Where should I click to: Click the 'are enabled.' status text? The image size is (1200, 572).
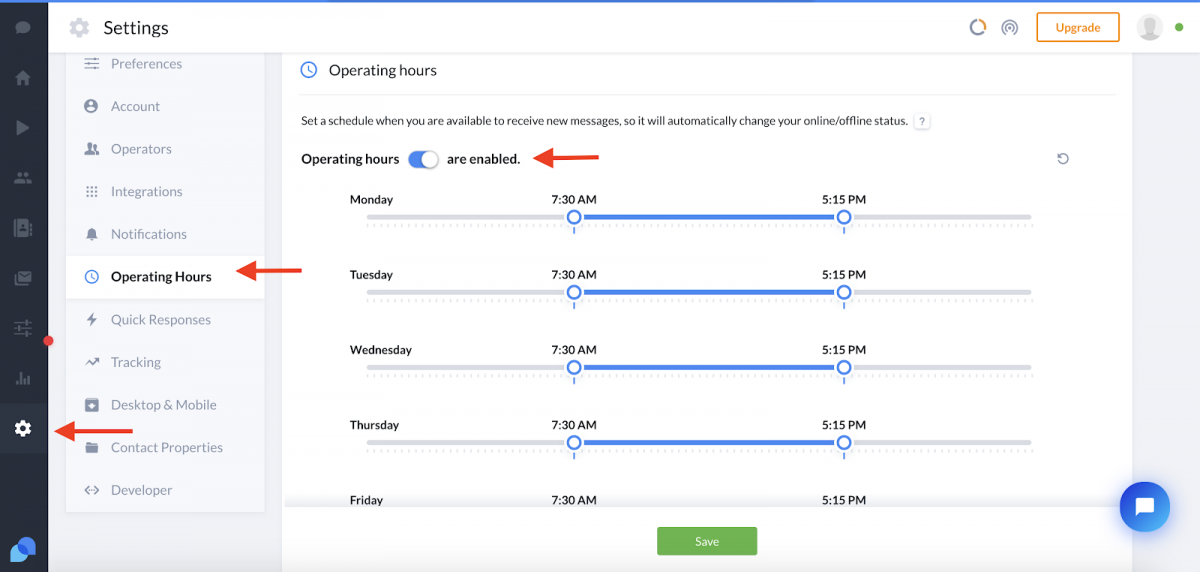(x=483, y=159)
